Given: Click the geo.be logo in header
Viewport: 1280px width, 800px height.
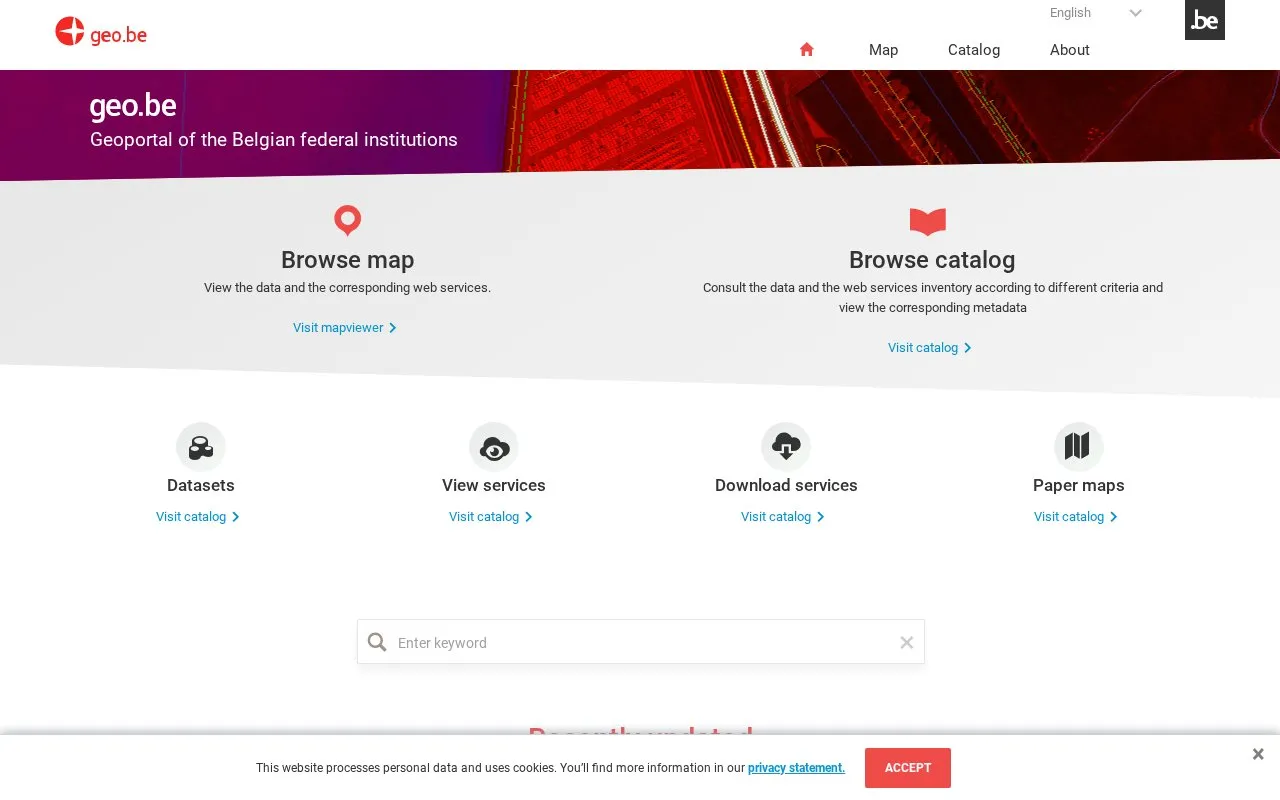Looking at the screenshot, I should tap(101, 32).
